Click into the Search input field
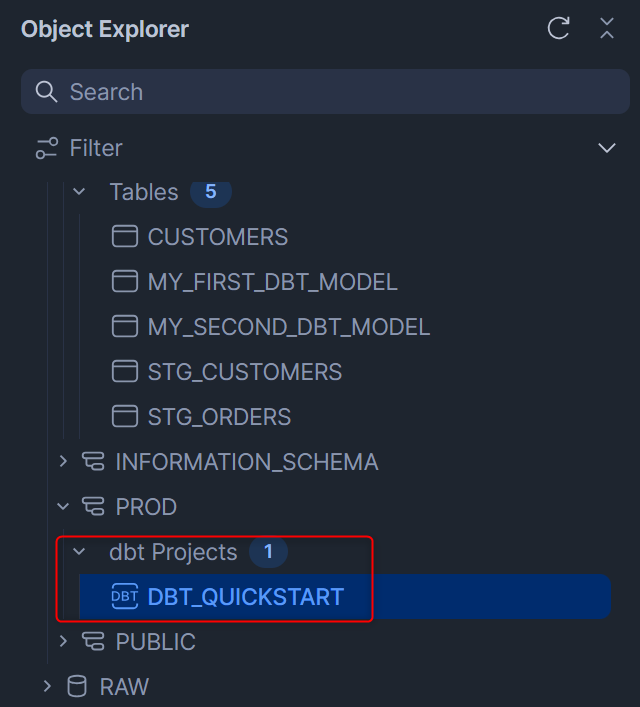This screenshot has height=707, width=640. [x=325, y=92]
